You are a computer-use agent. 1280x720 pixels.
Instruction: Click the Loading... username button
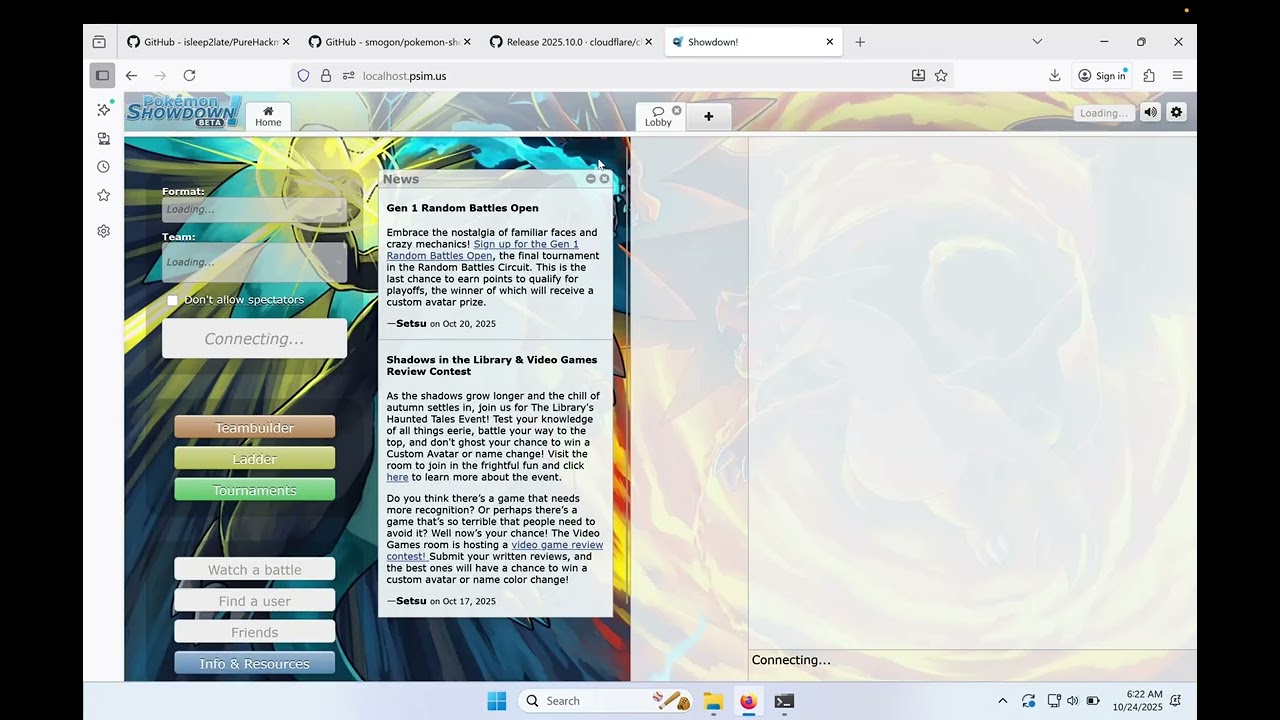pyautogui.click(x=1104, y=113)
